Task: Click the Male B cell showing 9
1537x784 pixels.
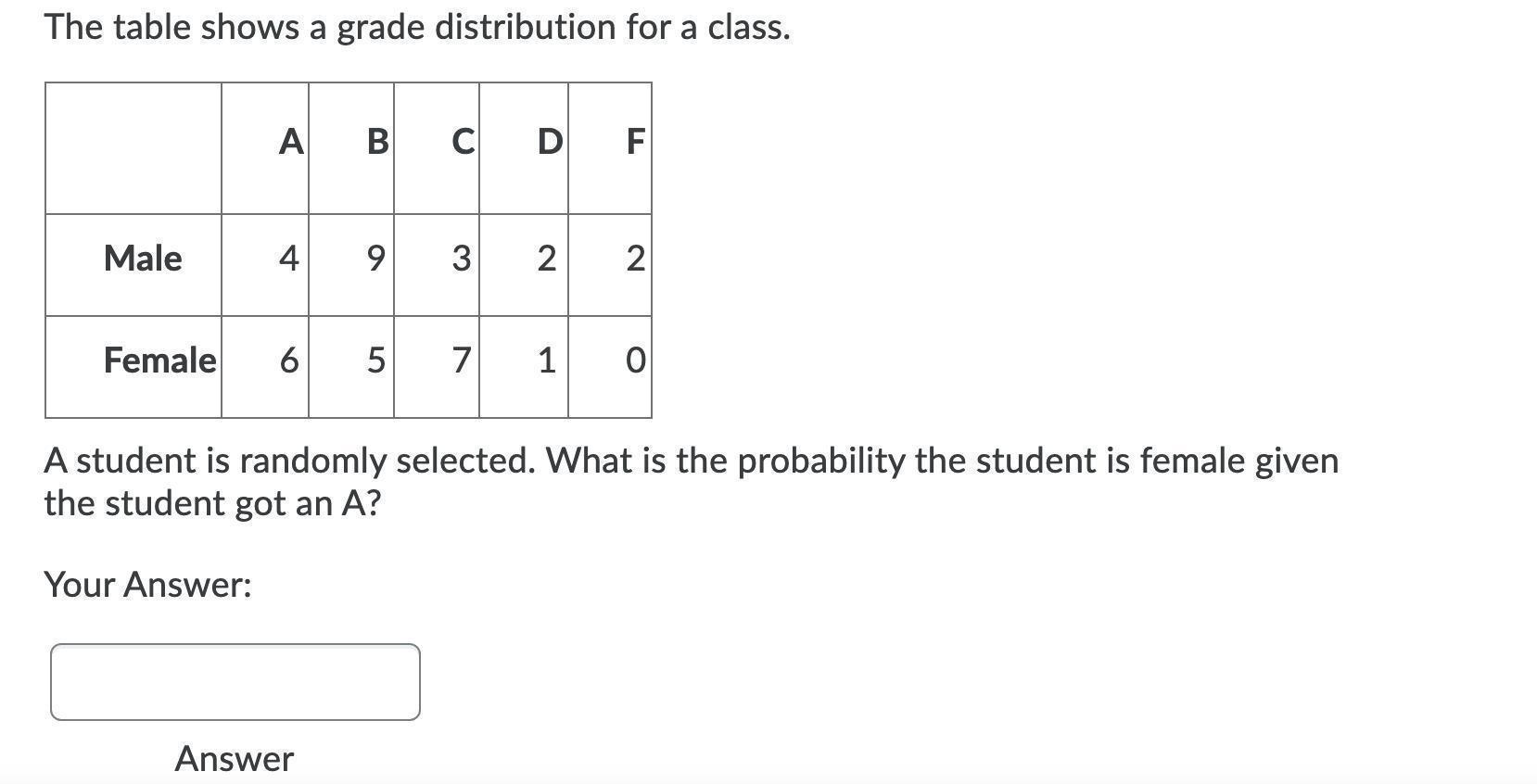Action: 351,265
